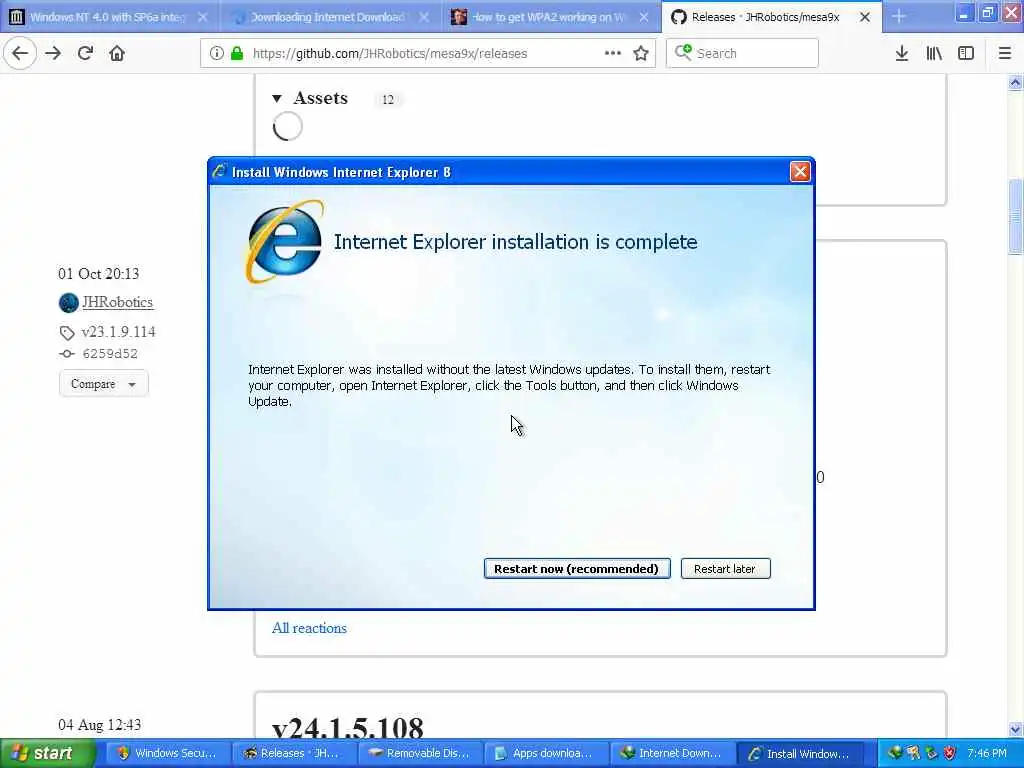This screenshot has width=1024, height=768.
Task: Toggle the Firefox sidebar icon
Action: click(966, 53)
